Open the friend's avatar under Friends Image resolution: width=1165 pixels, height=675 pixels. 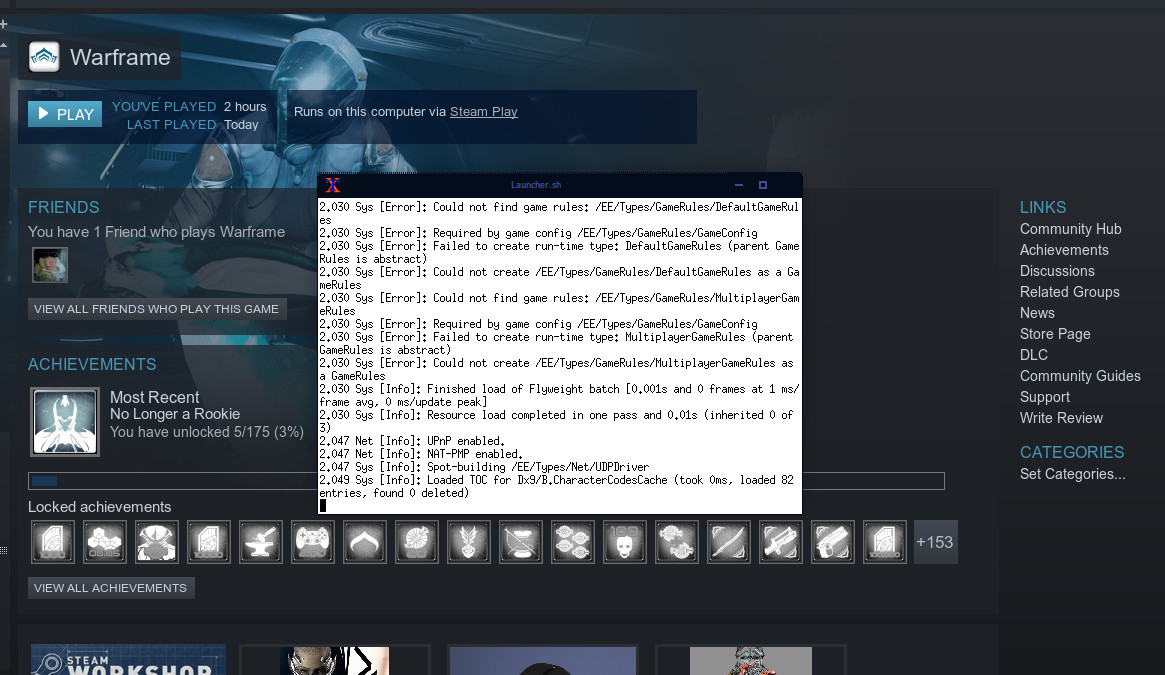[x=50, y=265]
